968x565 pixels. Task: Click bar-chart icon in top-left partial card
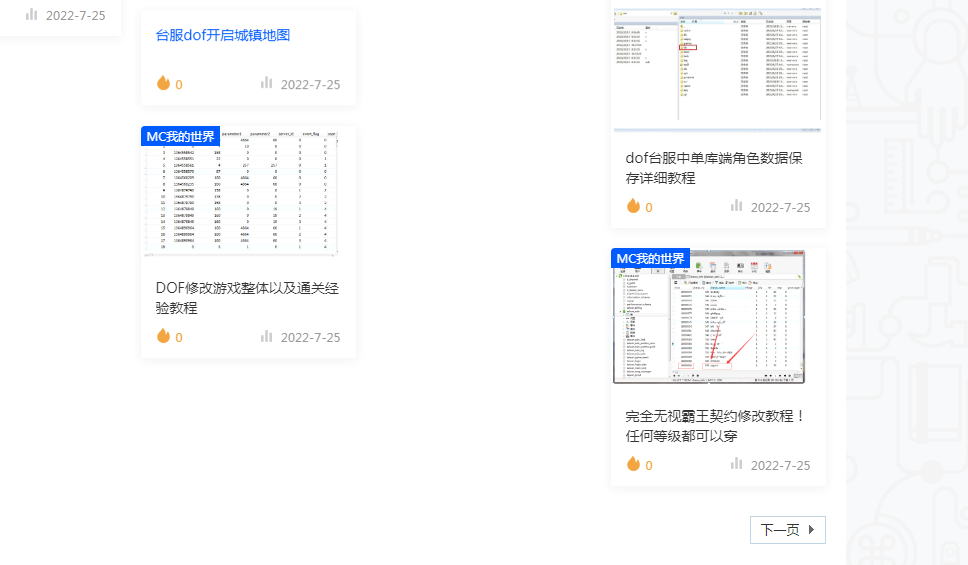coord(32,14)
